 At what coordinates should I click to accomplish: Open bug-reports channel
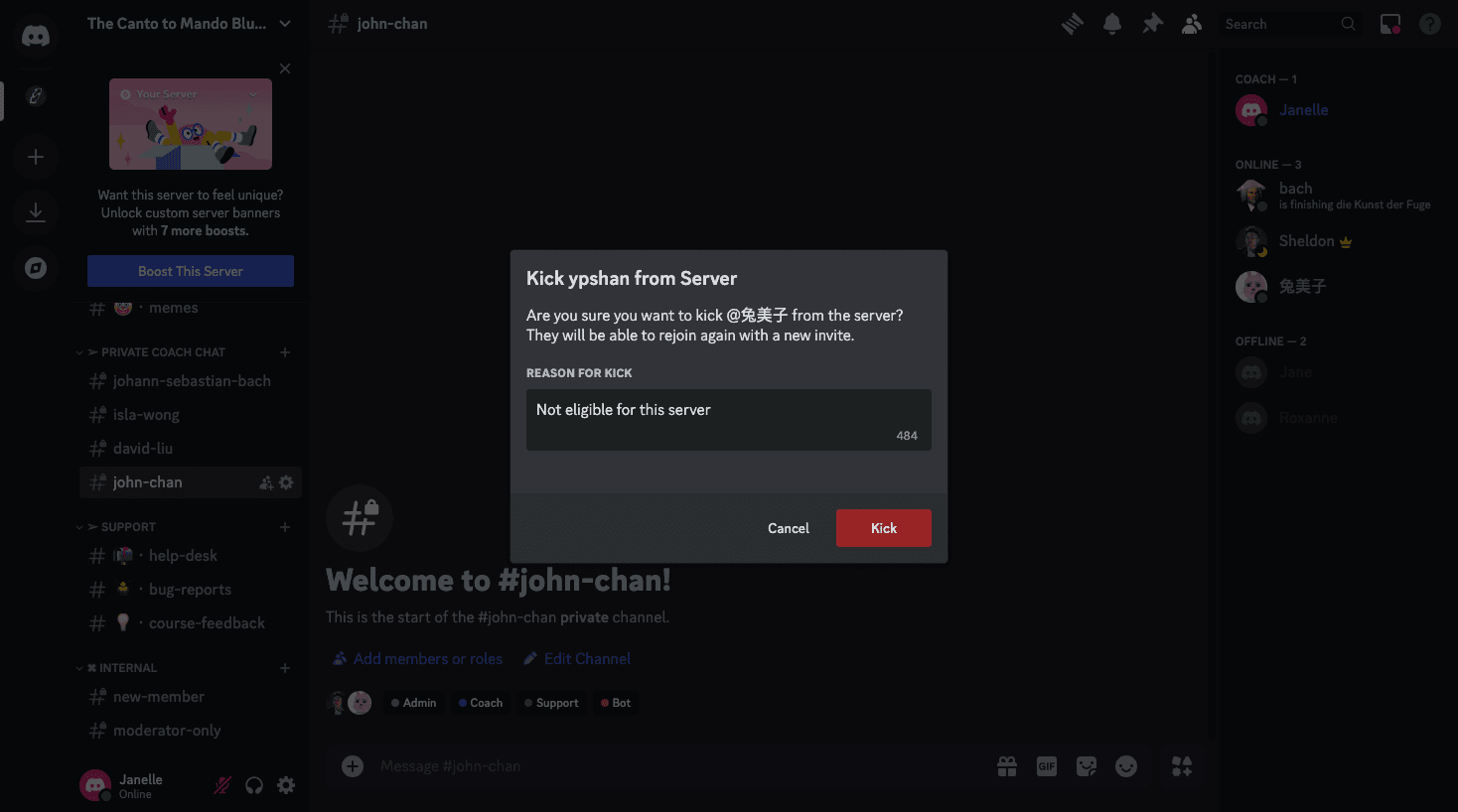pyautogui.click(x=190, y=590)
